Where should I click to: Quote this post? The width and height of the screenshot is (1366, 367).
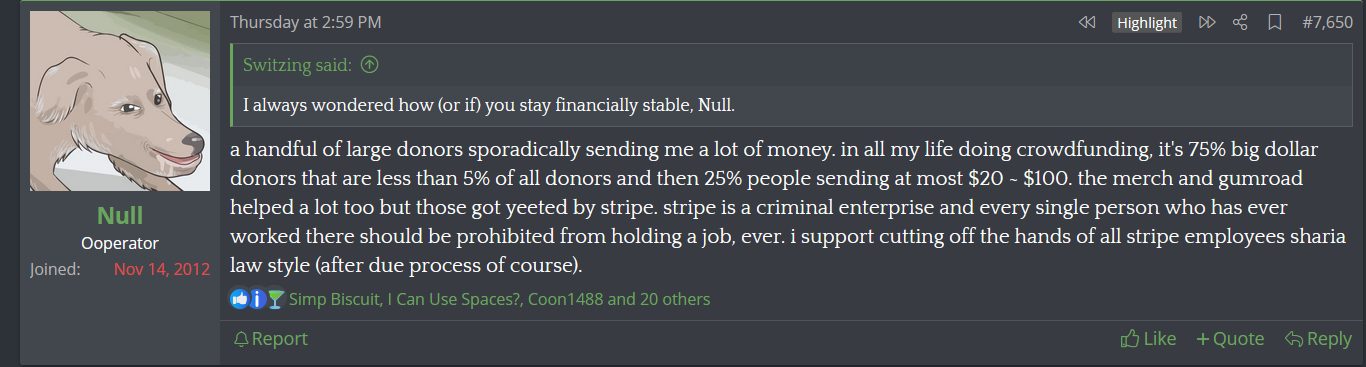(x=1230, y=339)
